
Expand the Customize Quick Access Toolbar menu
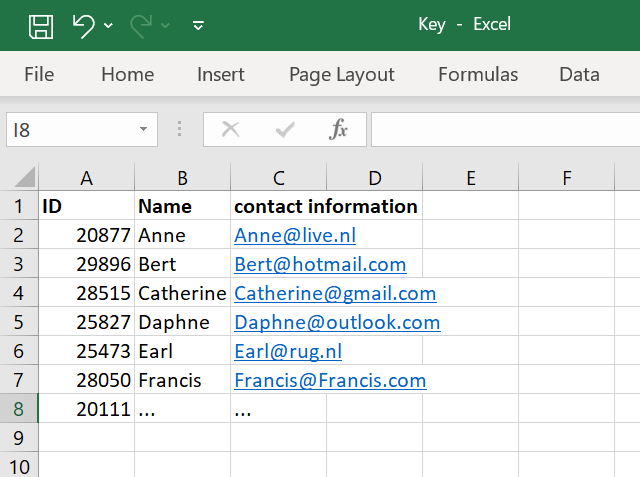[198, 25]
